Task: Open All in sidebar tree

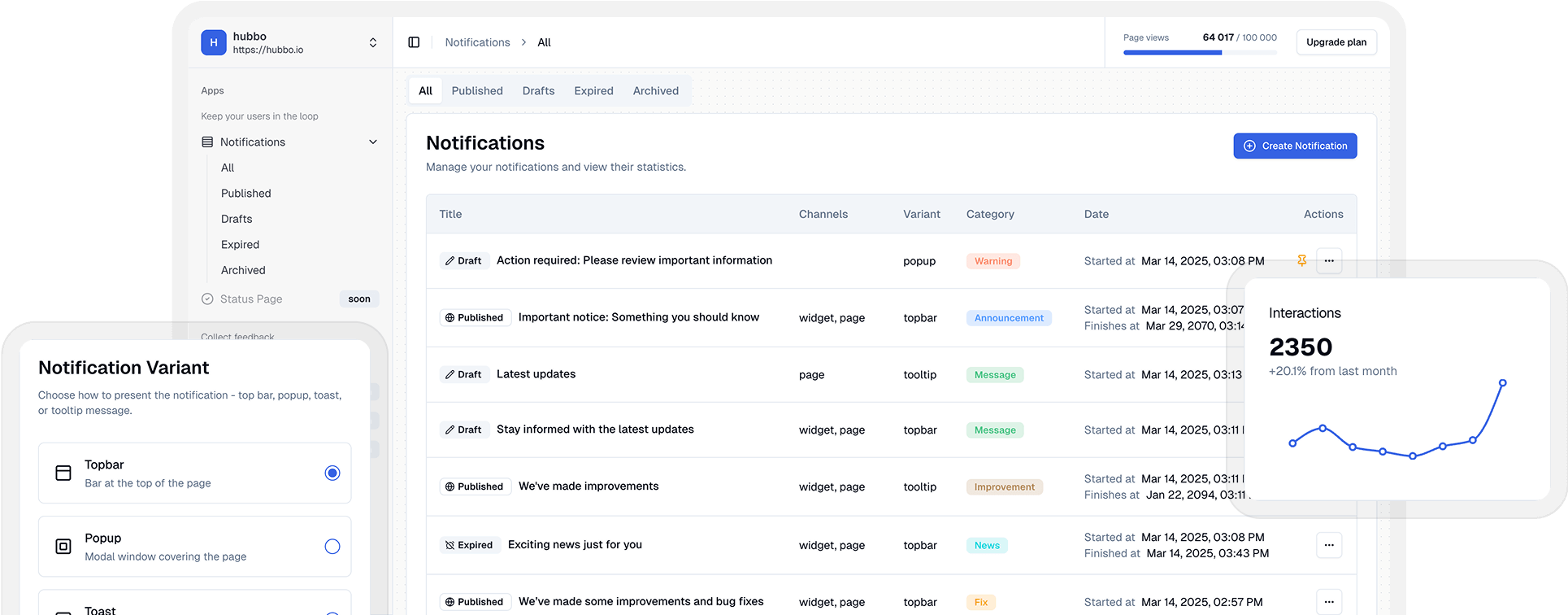Action: pyautogui.click(x=228, y=168)
